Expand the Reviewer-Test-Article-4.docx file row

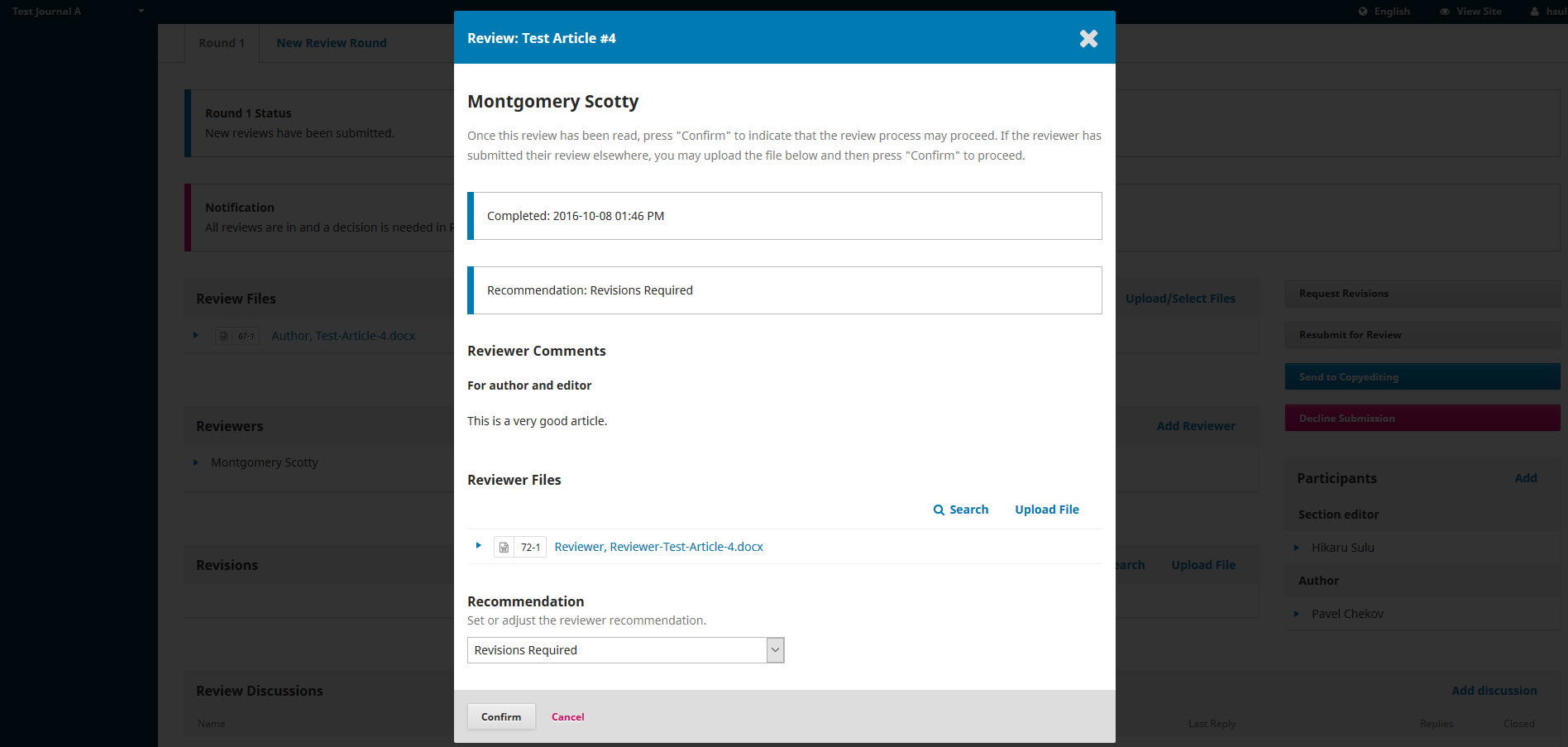pos(478,546)
